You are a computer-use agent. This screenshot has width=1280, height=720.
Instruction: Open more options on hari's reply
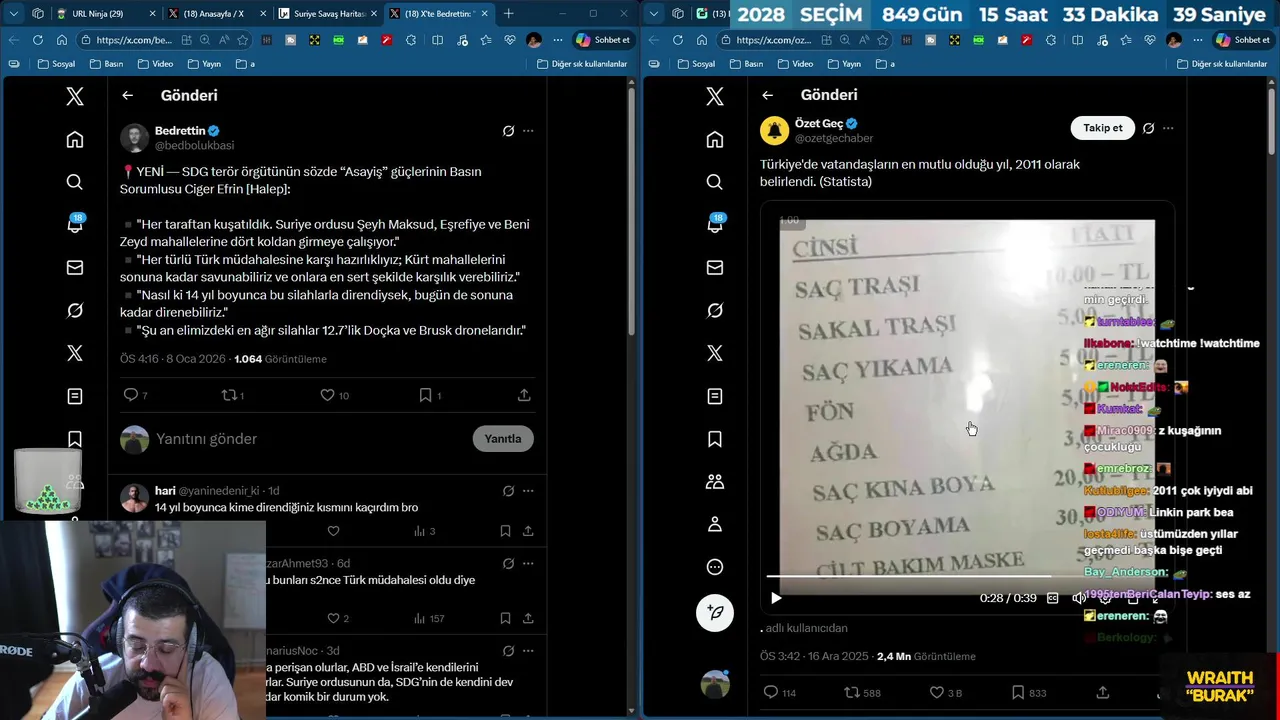pos(528,491)
